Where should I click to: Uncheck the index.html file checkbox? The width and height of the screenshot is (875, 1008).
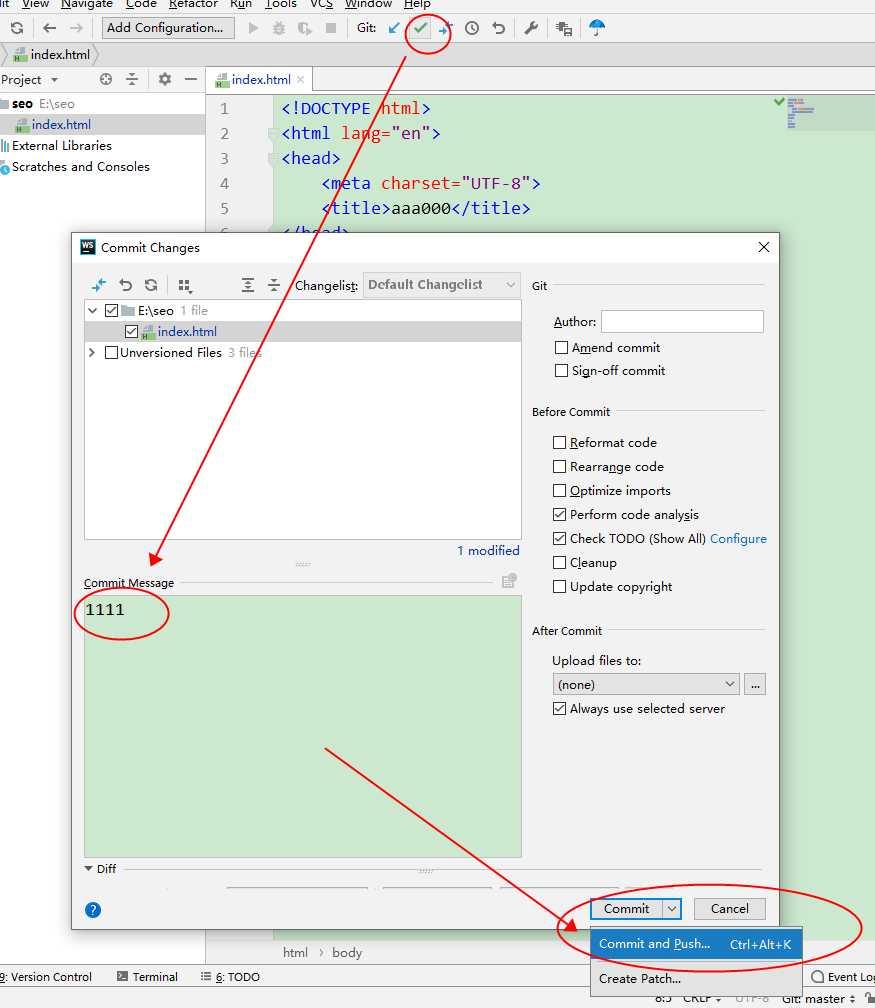(131, 331)
